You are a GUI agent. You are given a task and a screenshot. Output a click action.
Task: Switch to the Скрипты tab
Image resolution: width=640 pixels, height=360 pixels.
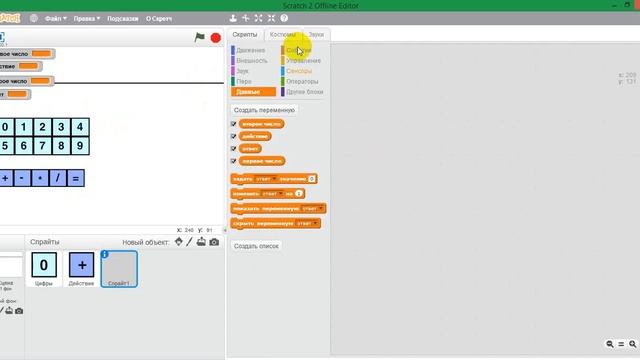(245, 35)
